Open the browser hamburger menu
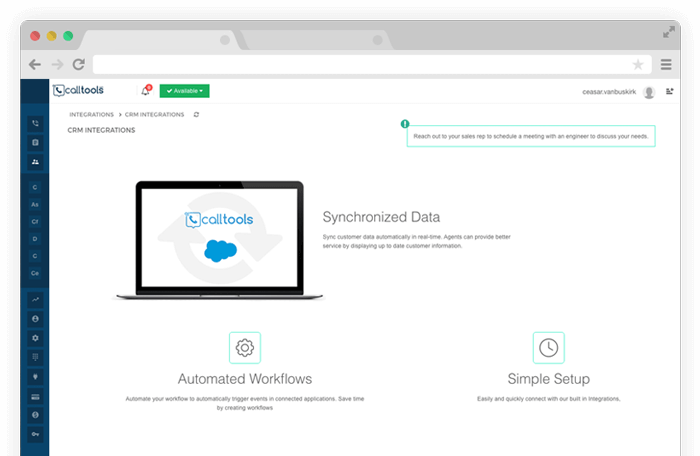The height and width of the screenshot is (456, 700). pos(666,65)
